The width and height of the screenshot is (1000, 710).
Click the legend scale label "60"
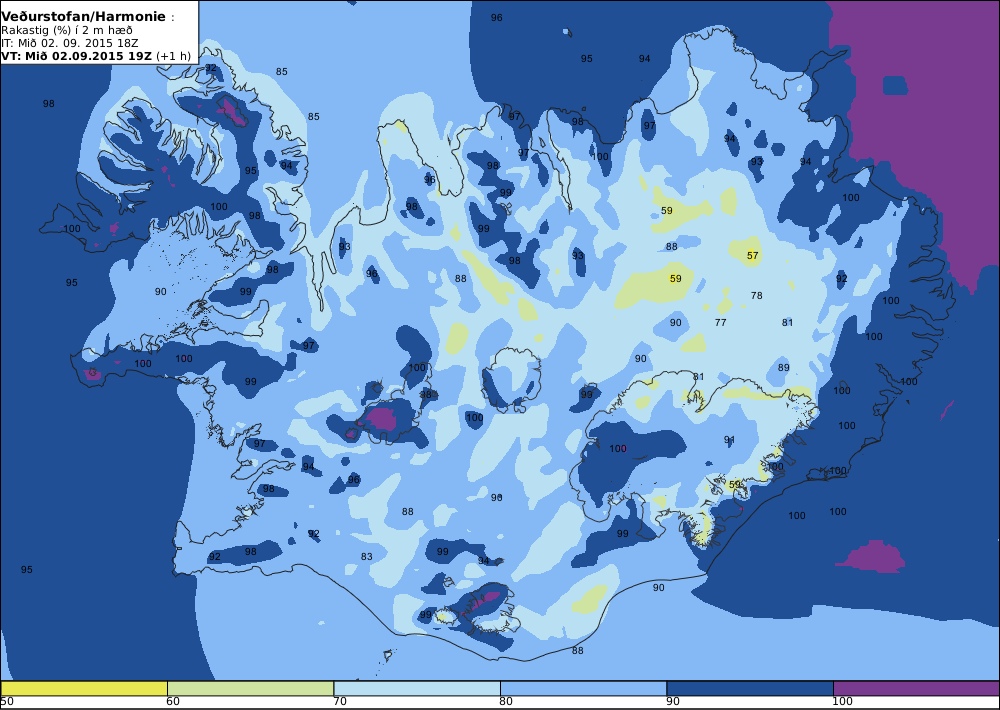(x=173, y=702)
